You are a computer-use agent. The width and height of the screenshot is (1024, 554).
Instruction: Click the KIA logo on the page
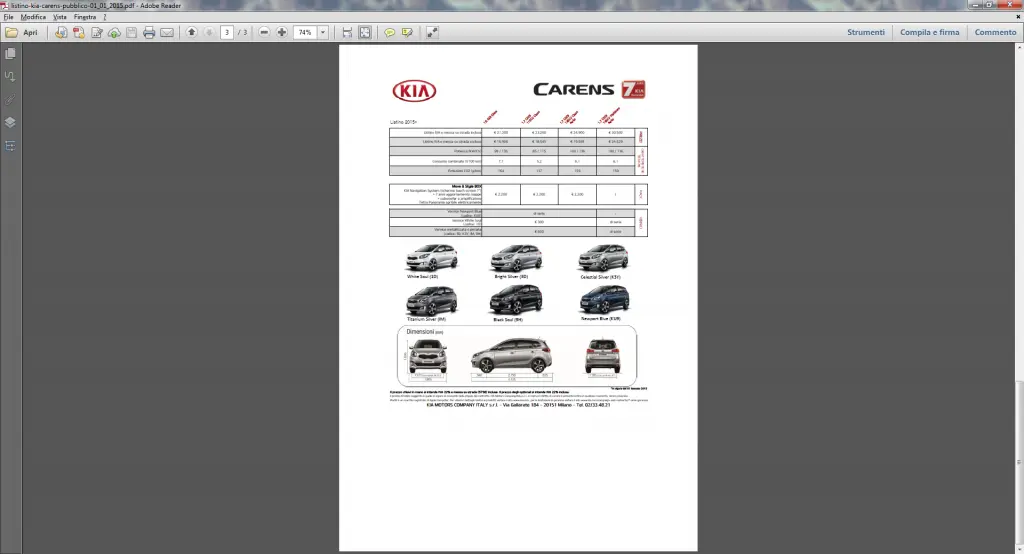[414, 91]
